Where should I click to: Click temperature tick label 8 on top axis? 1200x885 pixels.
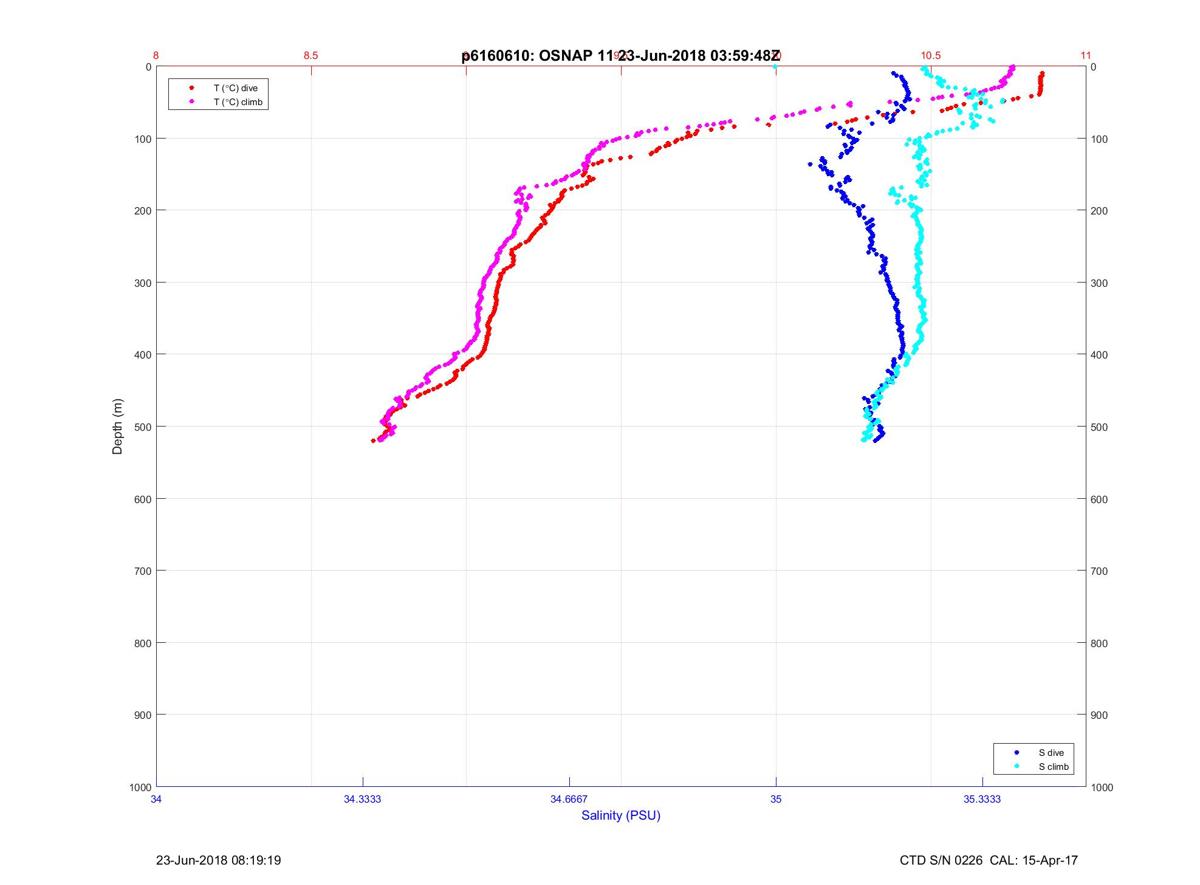[x=157, y=55]
